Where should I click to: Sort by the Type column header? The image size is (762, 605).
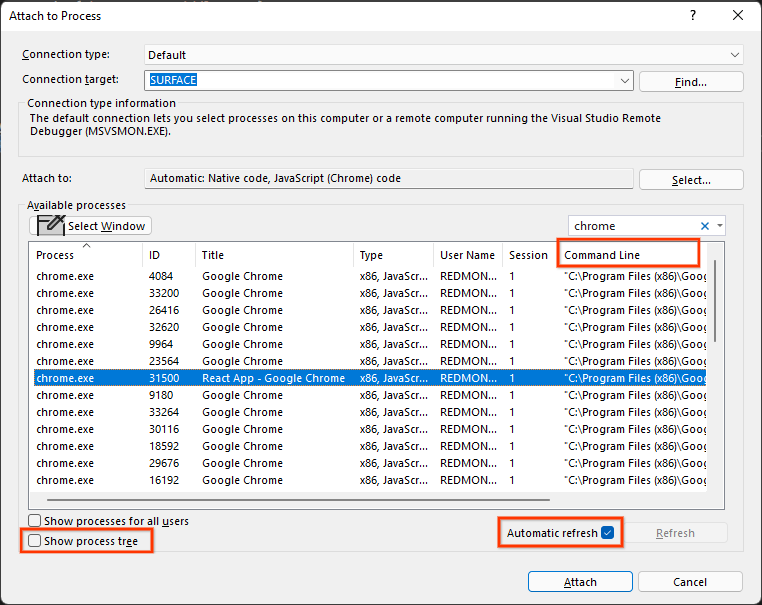click(394, 255)
